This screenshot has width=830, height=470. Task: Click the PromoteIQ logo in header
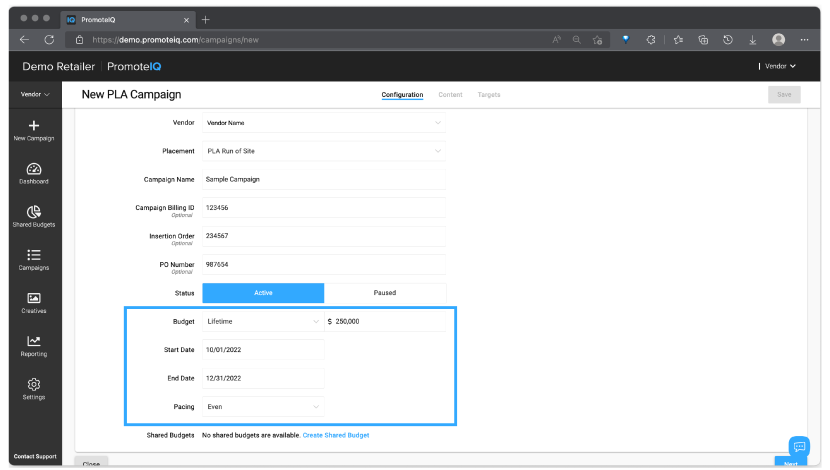click(x=134, y=66)
